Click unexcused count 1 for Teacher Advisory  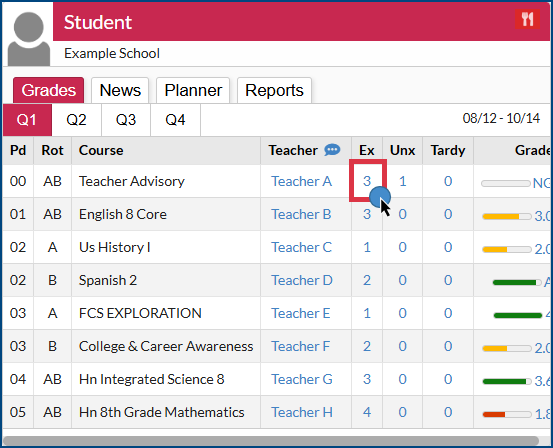coord(402,181)
